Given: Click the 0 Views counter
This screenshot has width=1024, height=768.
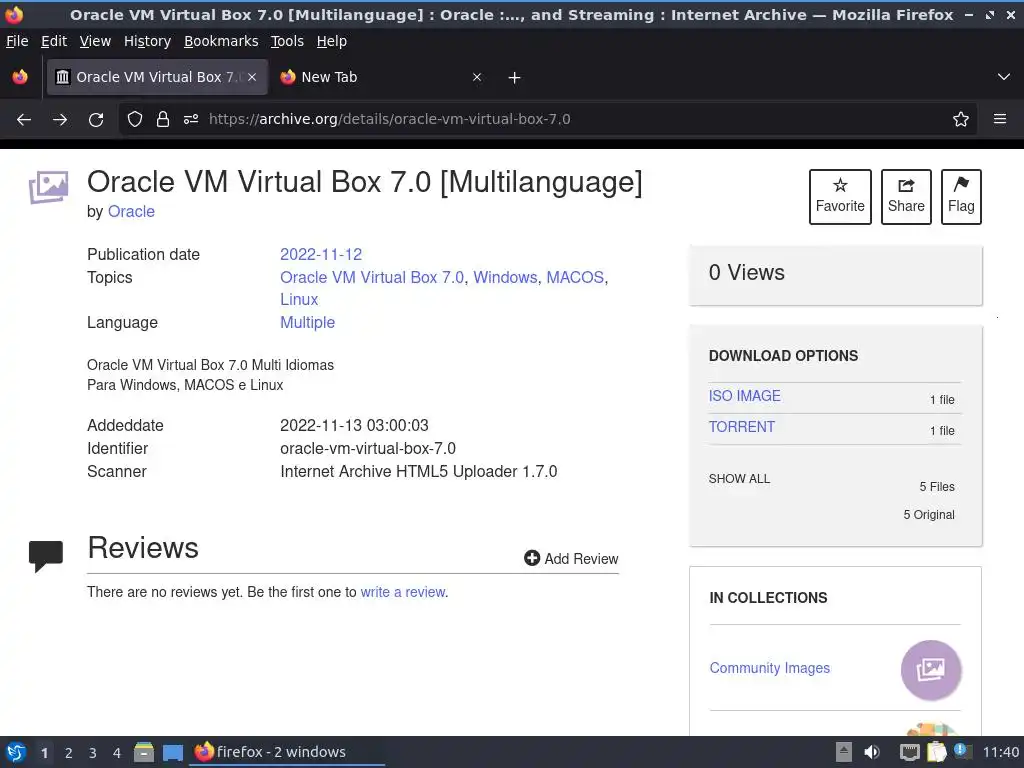Looking at the screenshot, I should tap(746, 272).
